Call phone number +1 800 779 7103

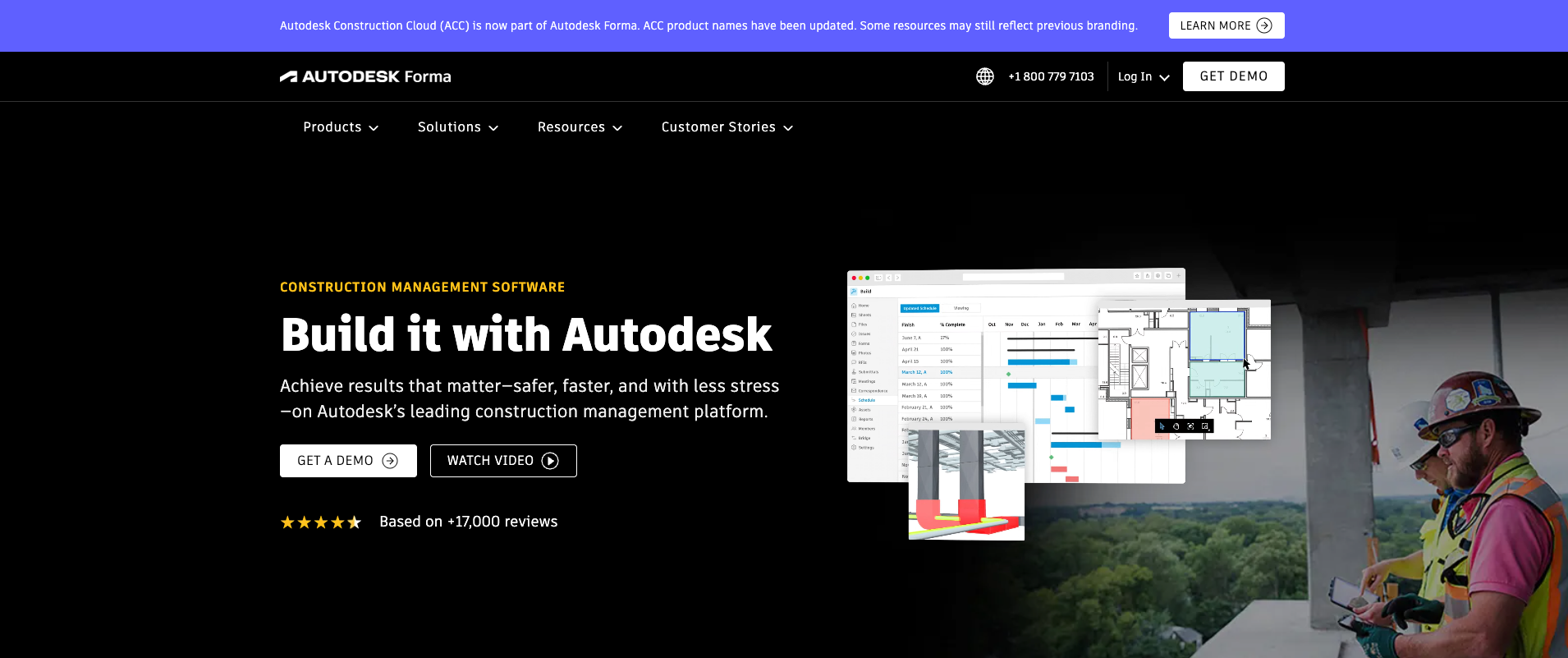click(x=1051, y=76)
